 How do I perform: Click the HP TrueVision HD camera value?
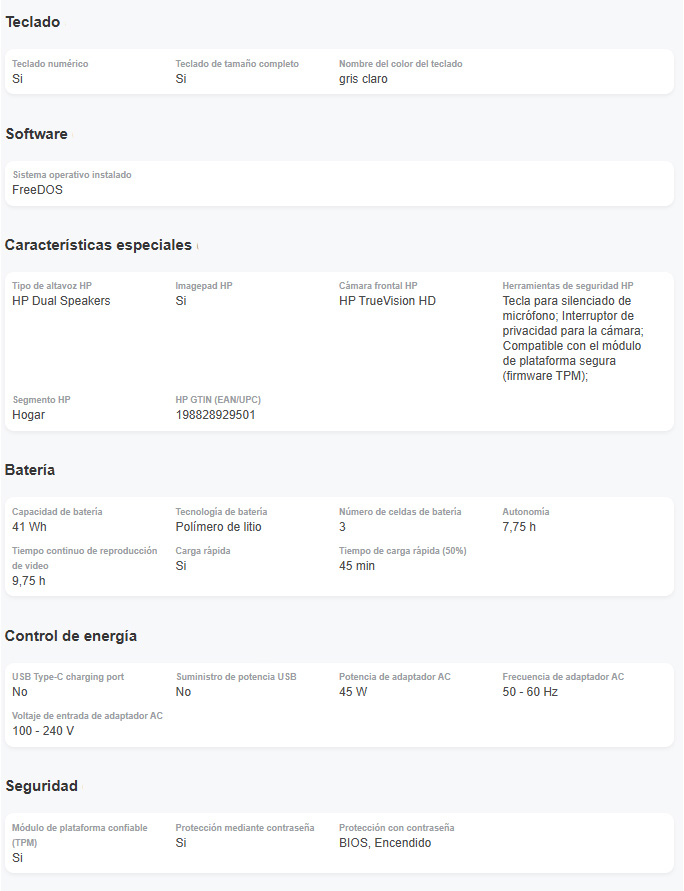click(x=387, y=301)
